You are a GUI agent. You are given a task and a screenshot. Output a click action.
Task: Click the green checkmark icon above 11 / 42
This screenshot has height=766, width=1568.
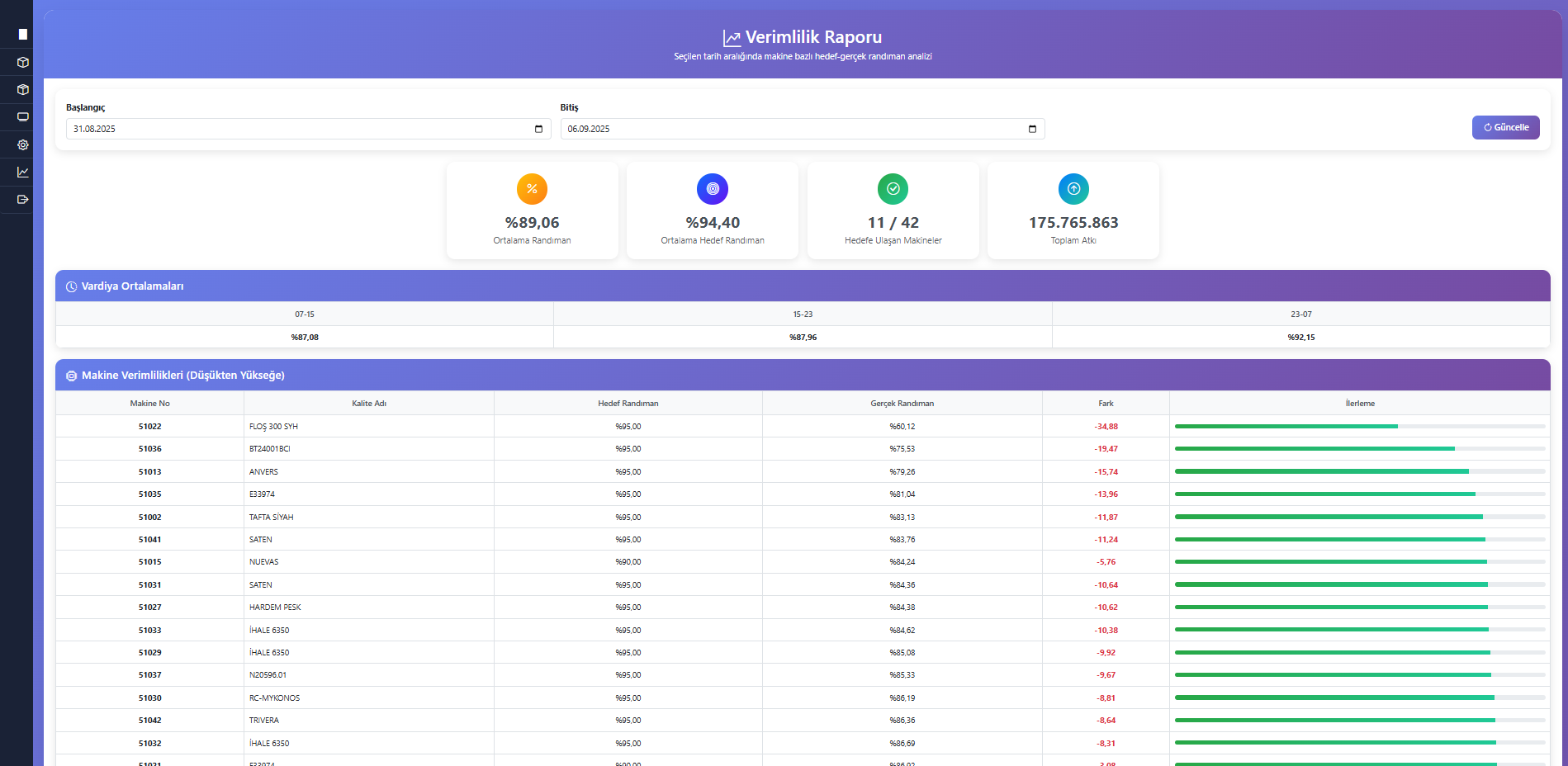coord(893,189)
